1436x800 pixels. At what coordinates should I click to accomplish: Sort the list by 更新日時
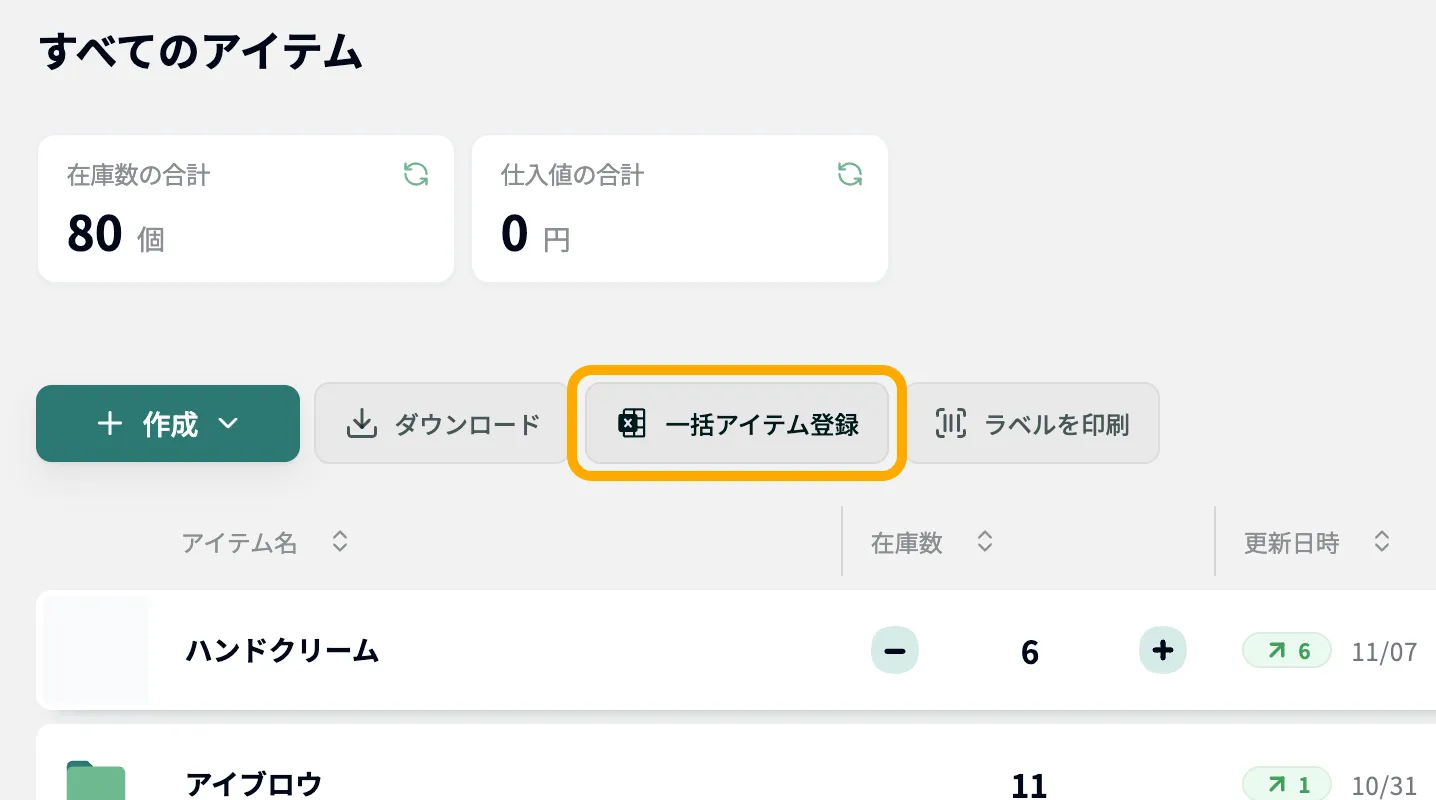pos(1381,541)
